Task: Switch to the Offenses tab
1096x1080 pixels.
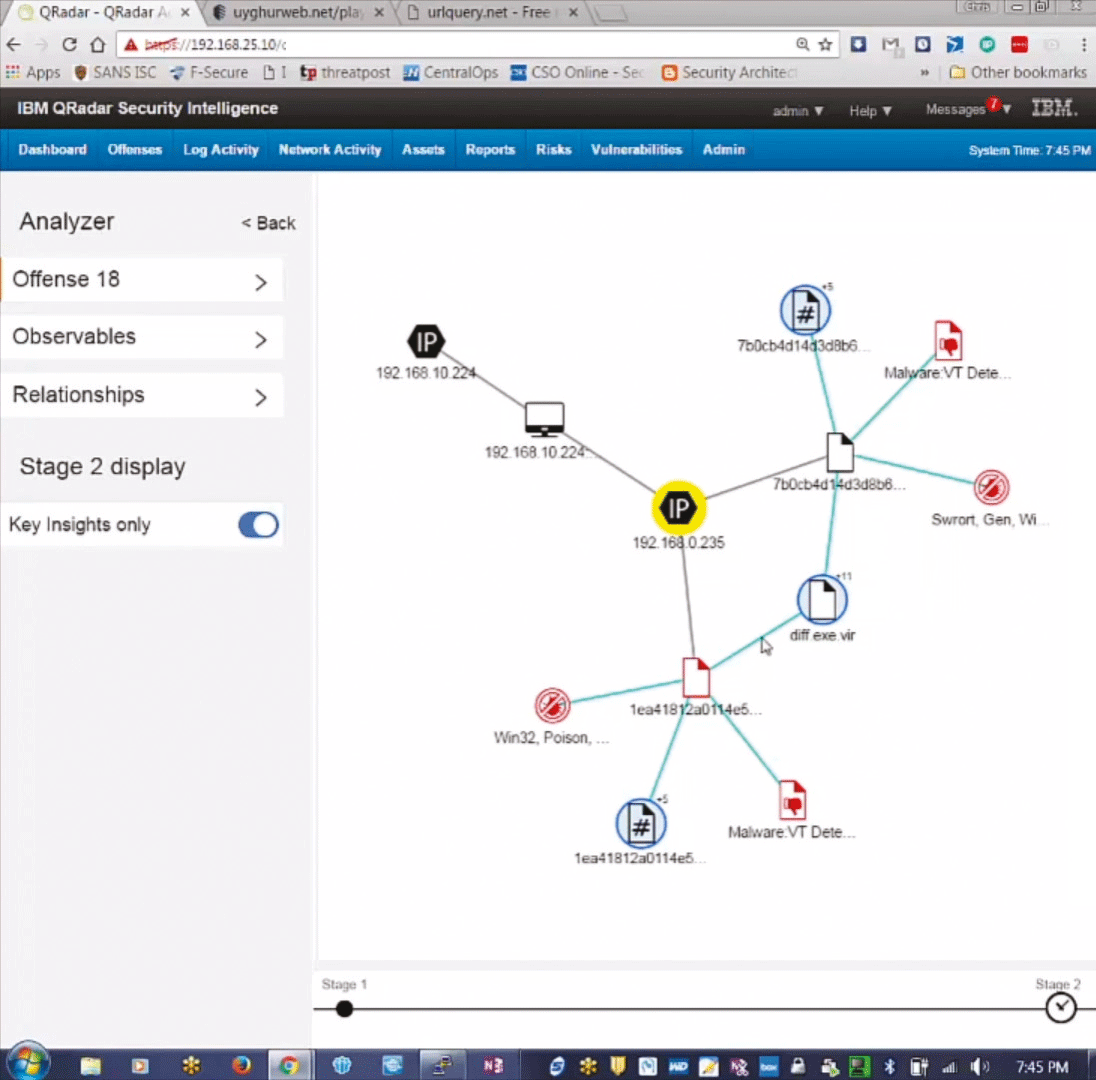Action: pos(135,150)
